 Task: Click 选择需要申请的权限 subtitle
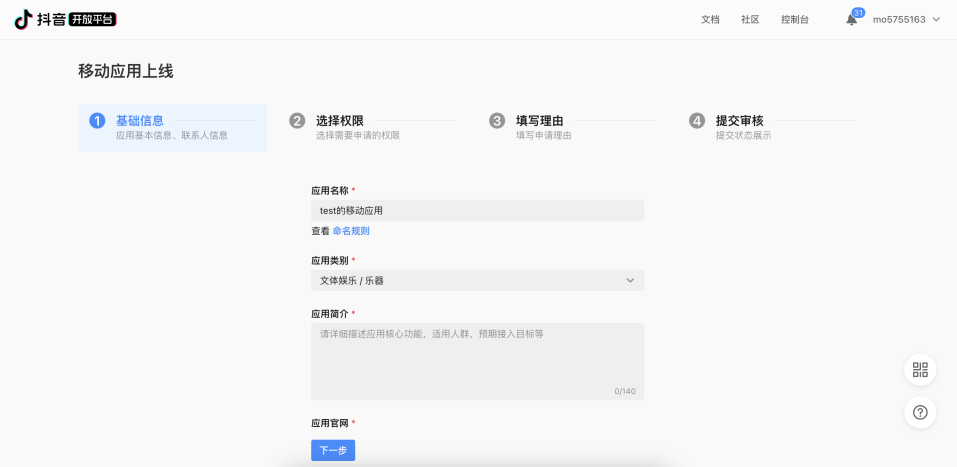click(x=358, y=136)
